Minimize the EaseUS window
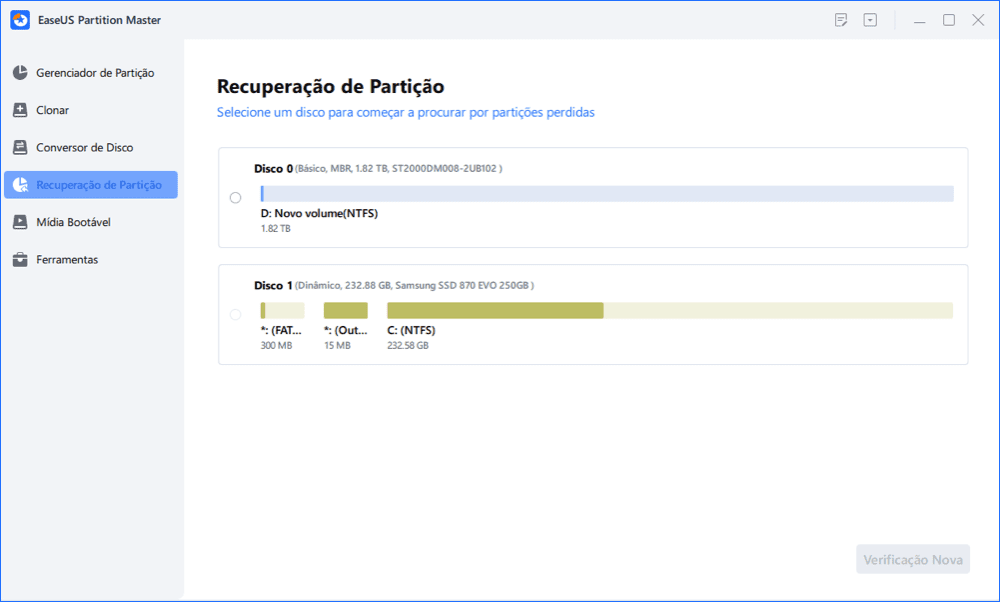The height and width of the screenshot is (602, 1000). pyautogui.click(x=920, y=20)
